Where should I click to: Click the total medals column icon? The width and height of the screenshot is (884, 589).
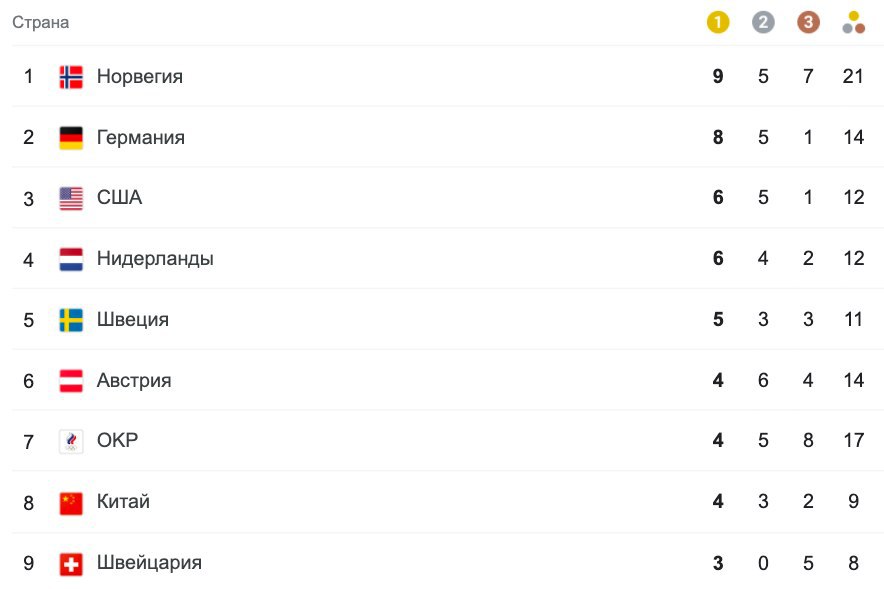coord(853,22)
